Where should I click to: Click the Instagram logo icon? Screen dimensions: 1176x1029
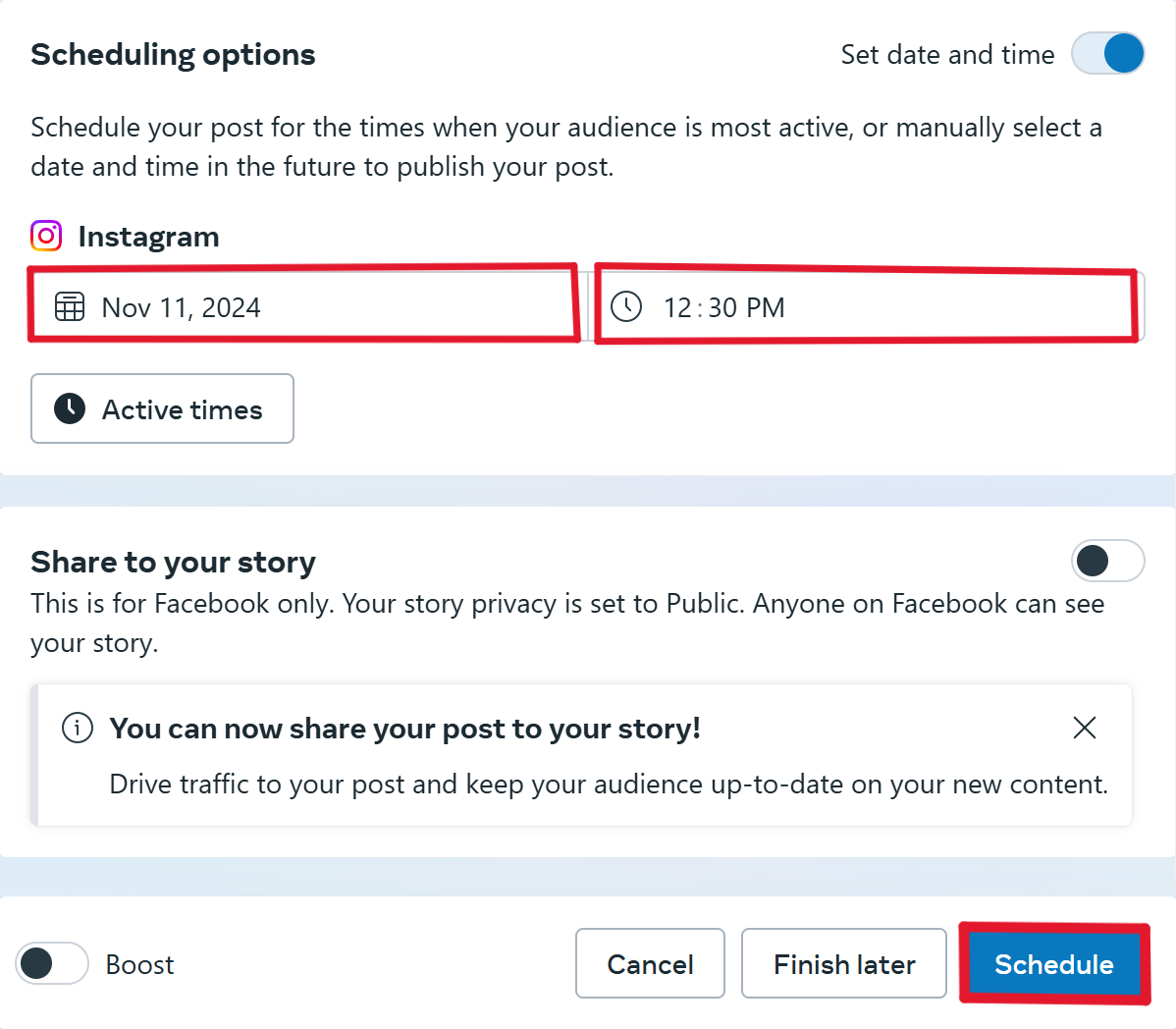tap(46, 236)
